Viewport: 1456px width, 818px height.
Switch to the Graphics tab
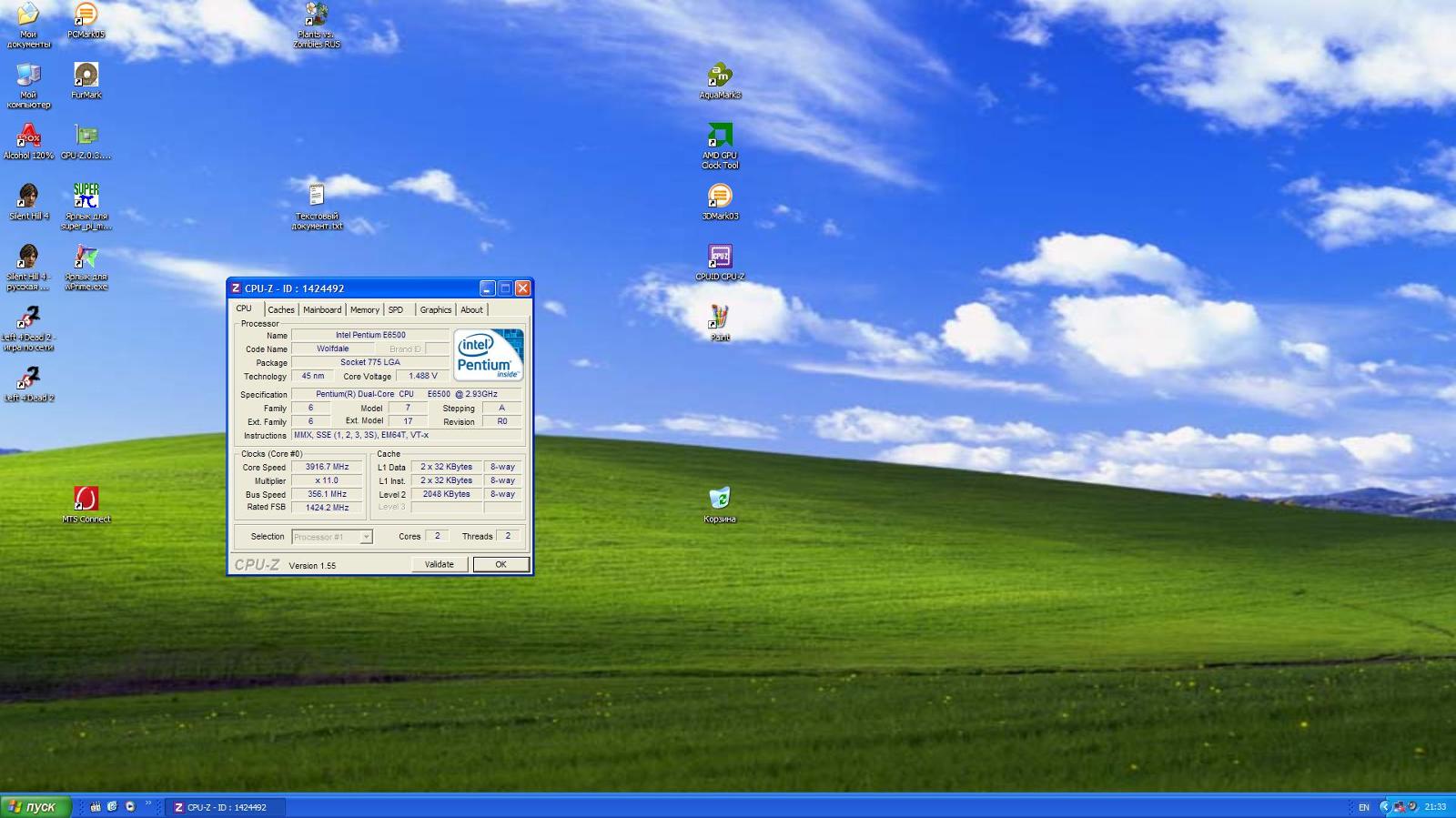point(435,309)
